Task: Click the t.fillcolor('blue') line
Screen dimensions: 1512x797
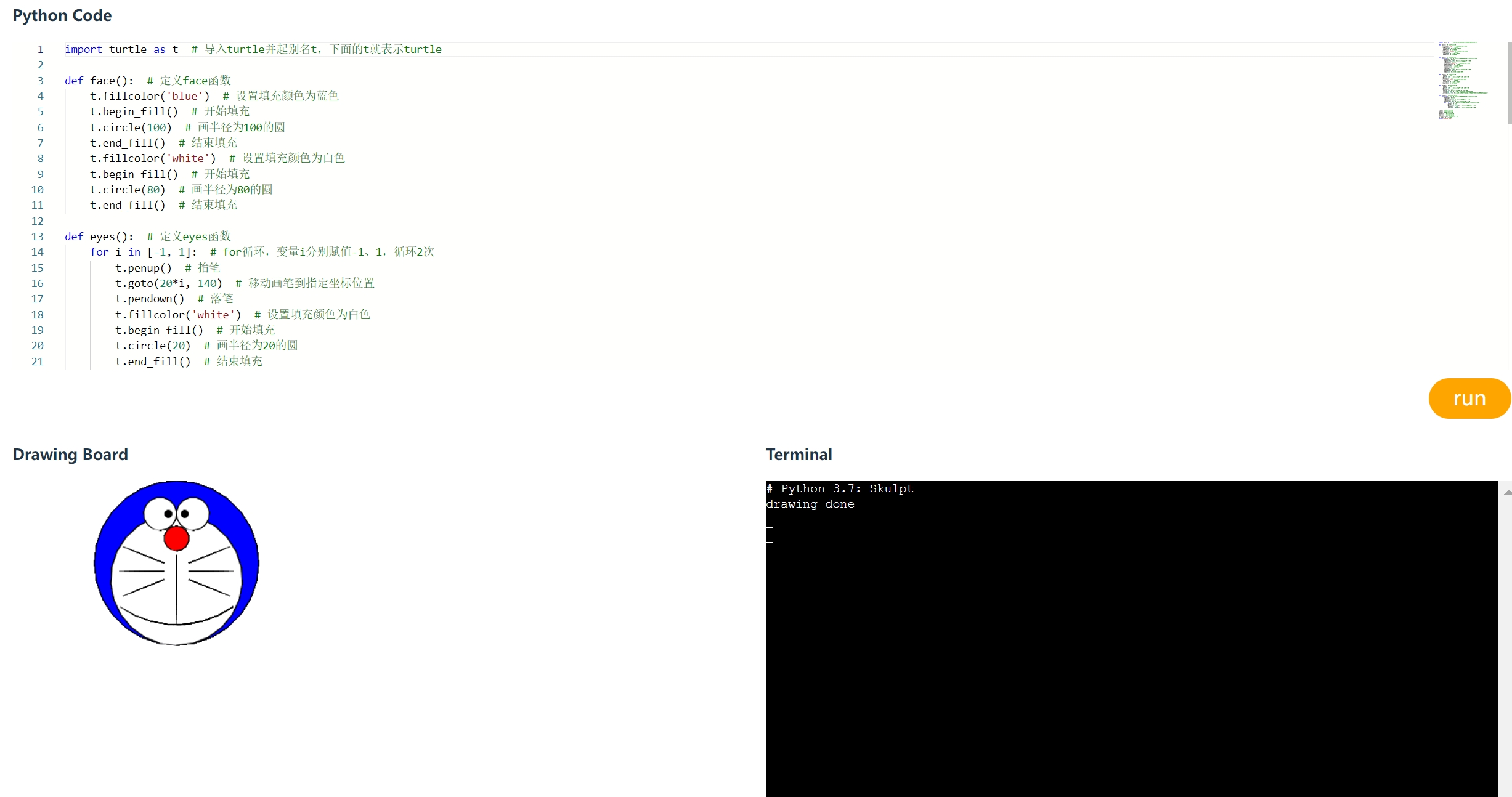Action: tap(214, 96)
